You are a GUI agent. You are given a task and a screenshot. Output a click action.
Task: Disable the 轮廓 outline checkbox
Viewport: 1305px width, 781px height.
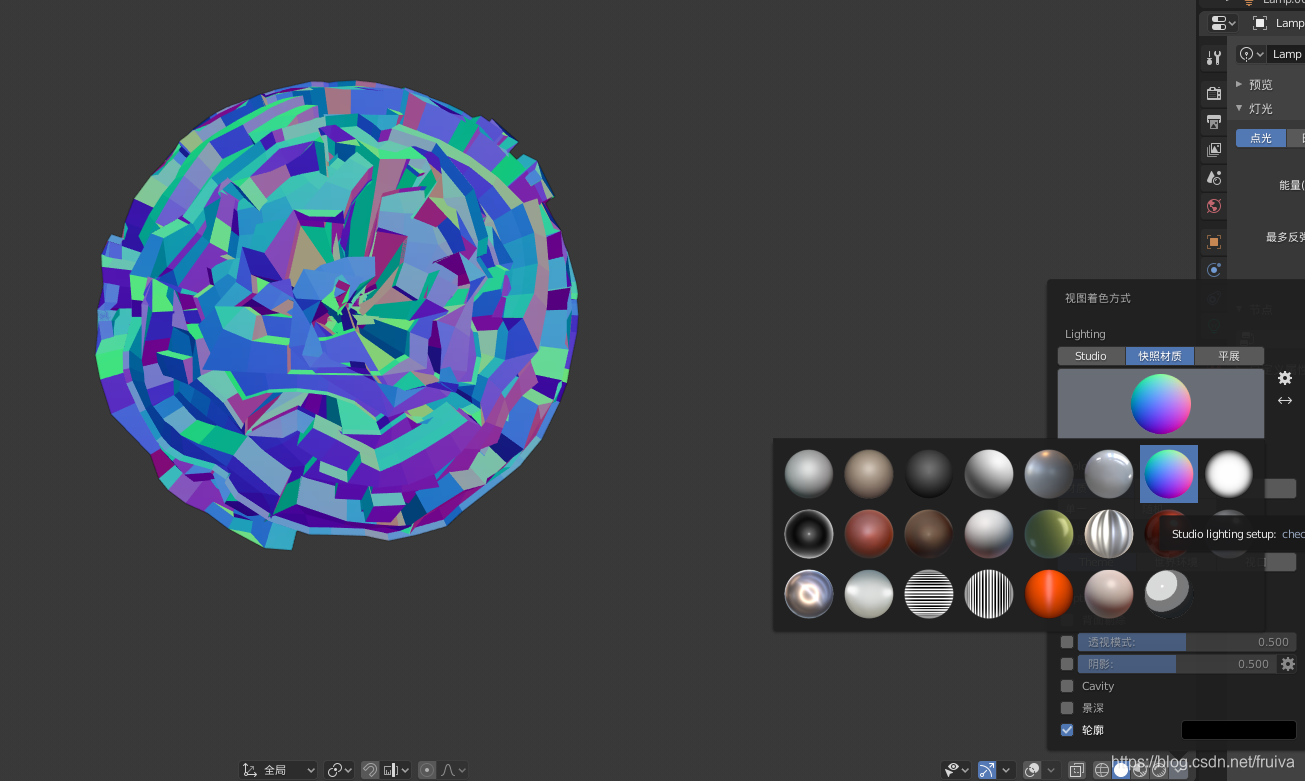(1066, 730)
